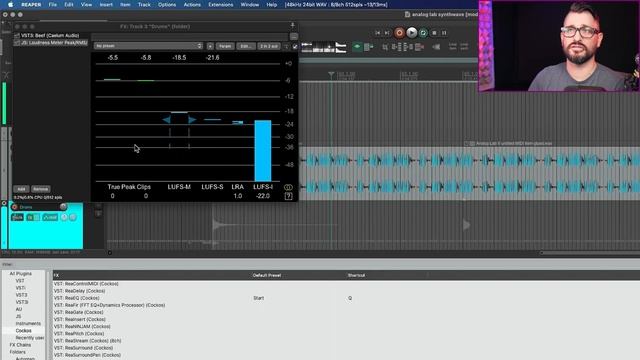Toggle metronome green toolbar icon
The height and width of the screenshot is (360, 640).
click(x=357, y=47)
